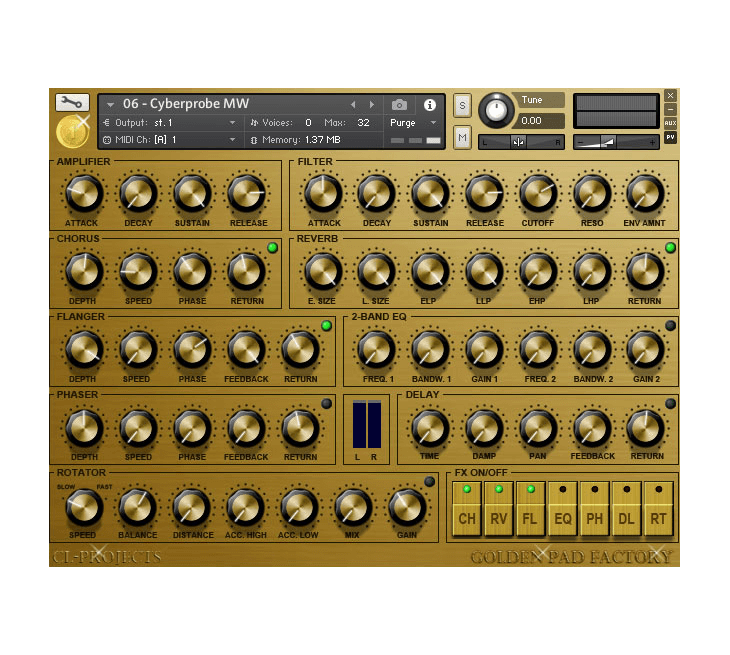Image resolution: width=730 pixels, height=655 pixels.
Task: Click the golden coin logo icon
Action: [x=72, y=131]
